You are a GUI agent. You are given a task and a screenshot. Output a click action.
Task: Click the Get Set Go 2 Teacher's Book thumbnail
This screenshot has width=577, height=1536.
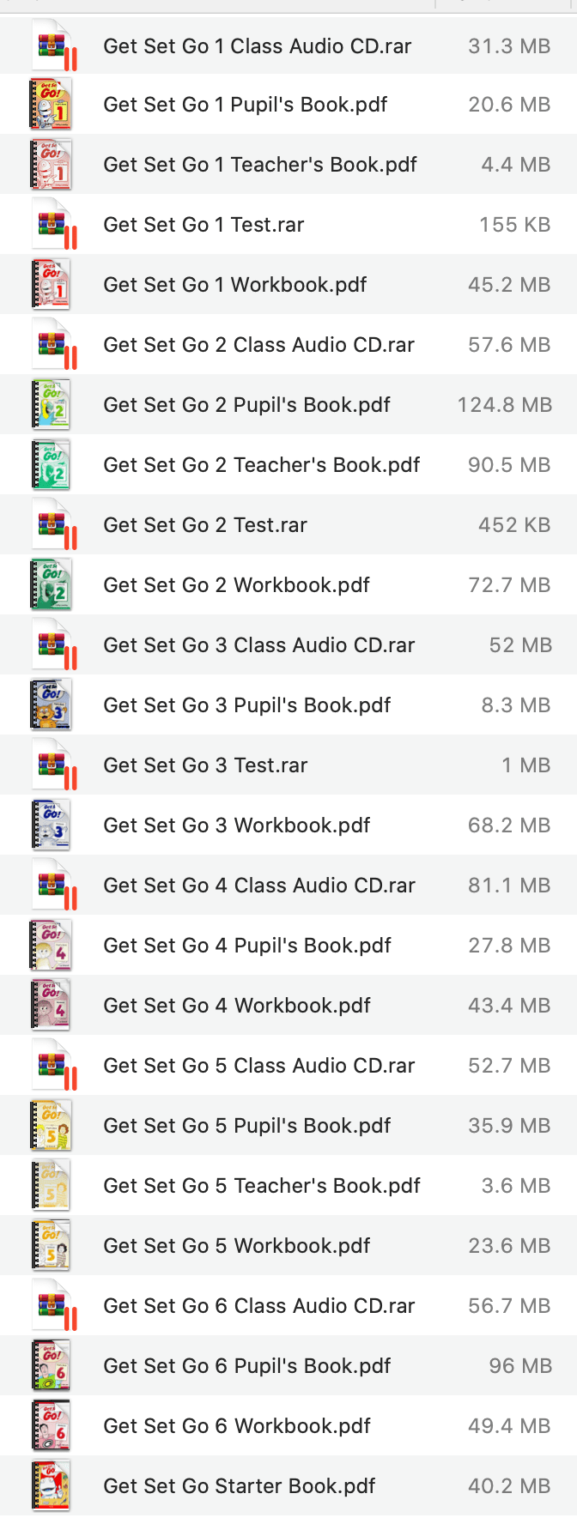[52, 465]
